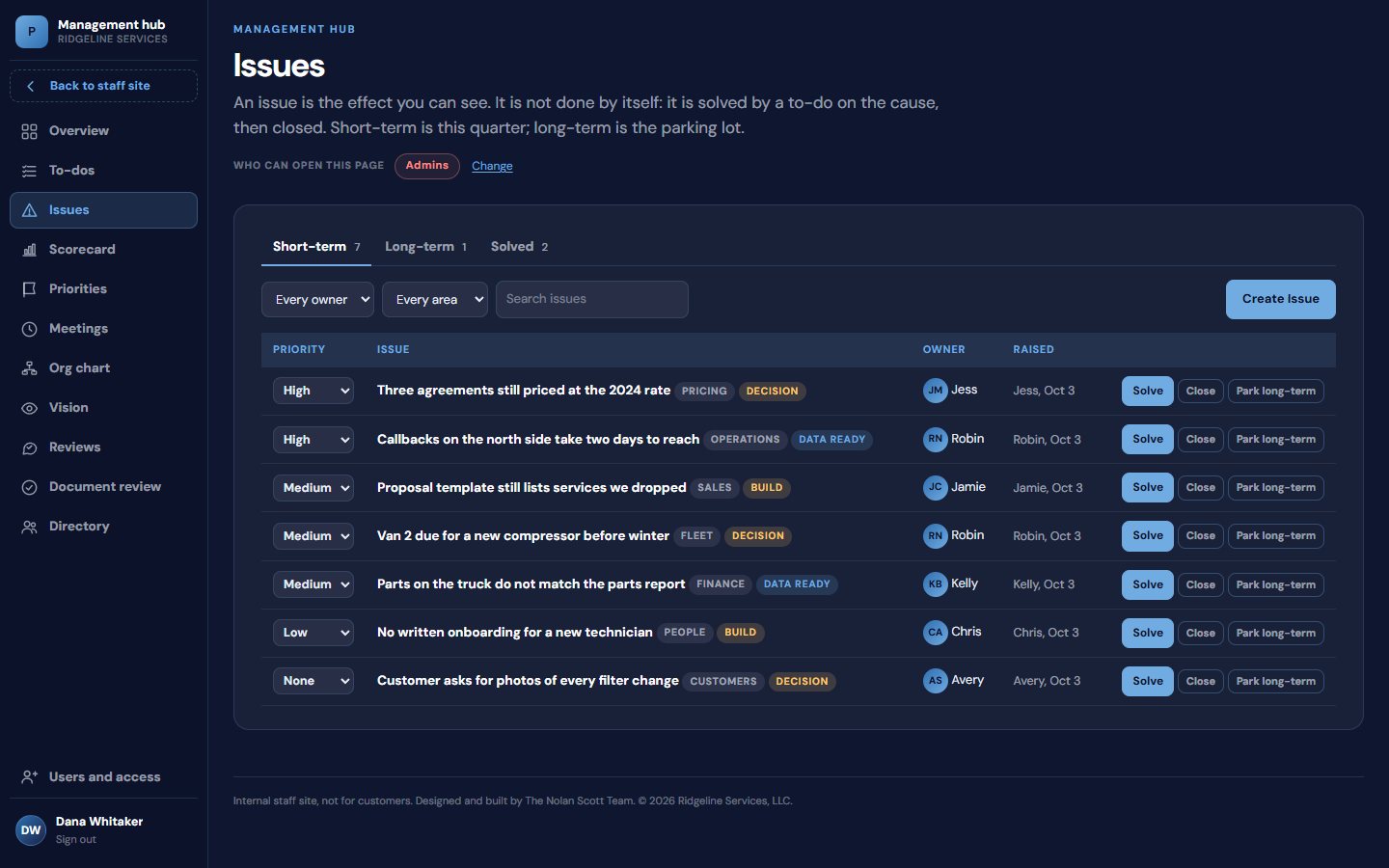Click the SALES tag on Proposal template row
The image size is (1389, 868).
coord(715,488)
